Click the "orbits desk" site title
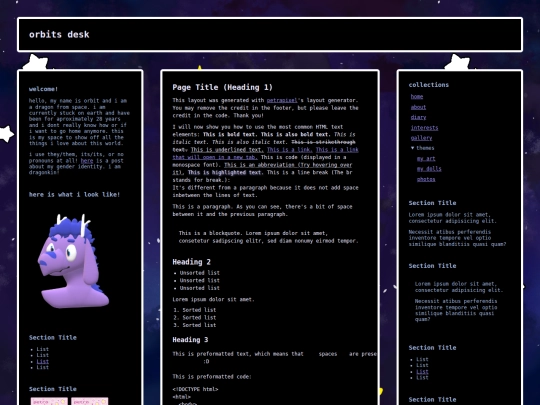Viewport: 540px width, 405px height. point(59,34)
